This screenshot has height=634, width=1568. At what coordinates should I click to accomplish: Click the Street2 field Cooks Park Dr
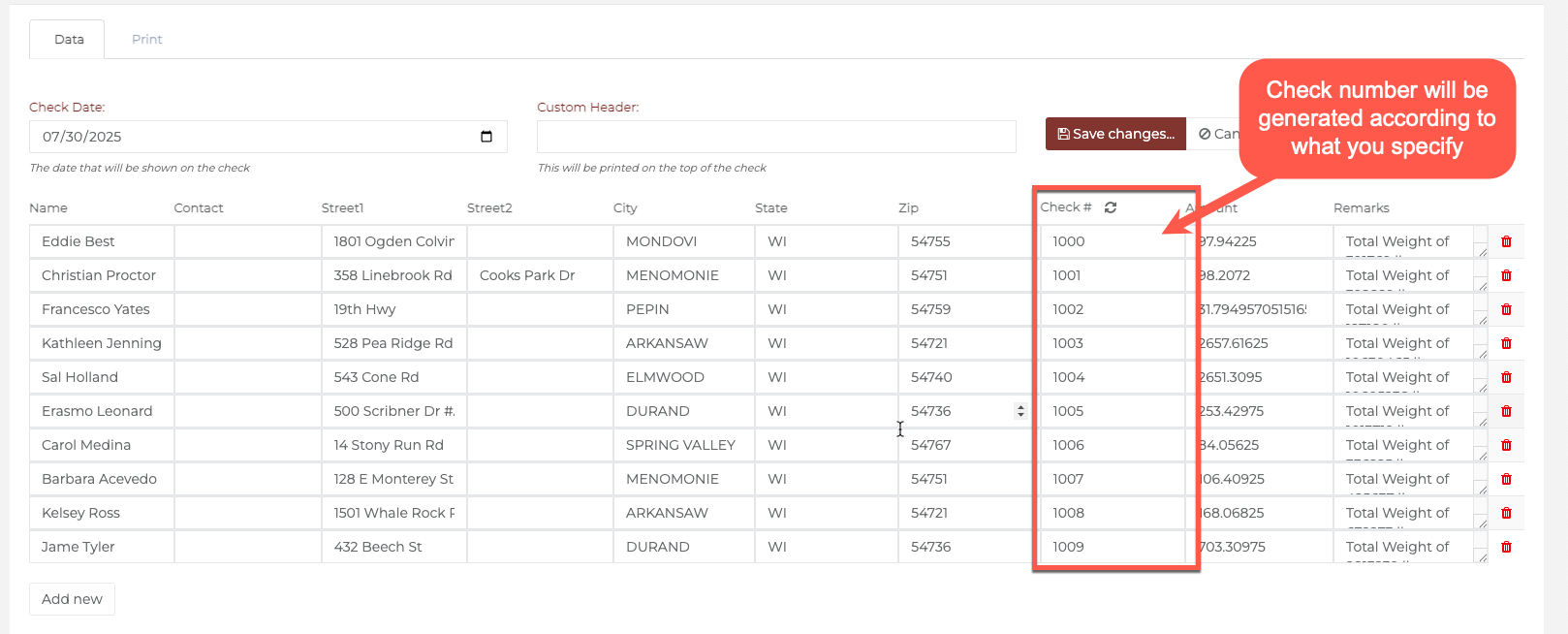(x=540, y=275)
